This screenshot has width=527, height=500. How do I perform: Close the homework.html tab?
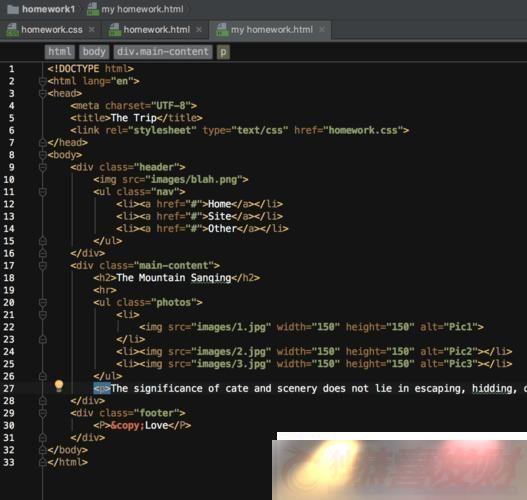pyautogui.click(x=199, y=30)
